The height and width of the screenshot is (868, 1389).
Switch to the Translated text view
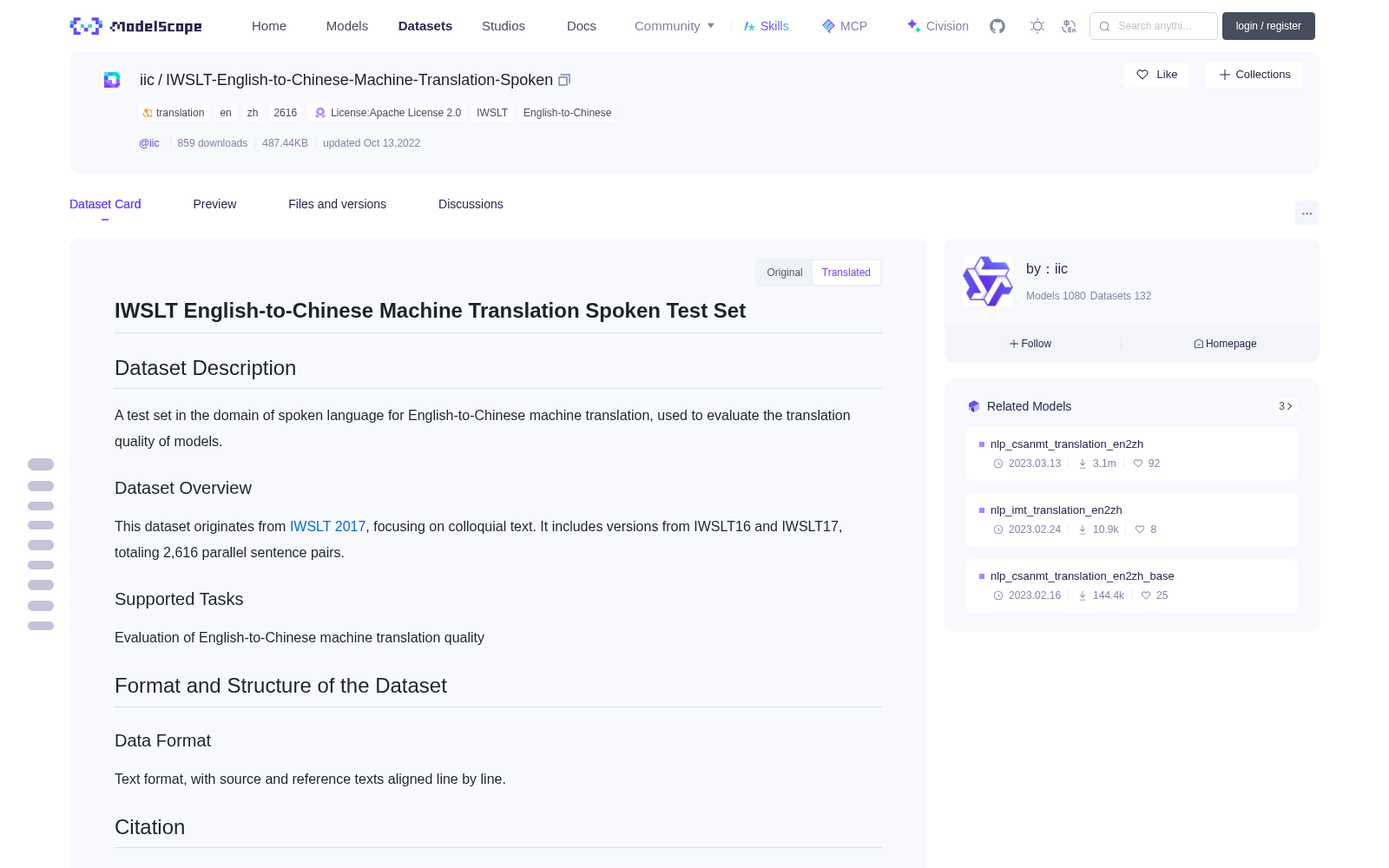tap(846, 273)
